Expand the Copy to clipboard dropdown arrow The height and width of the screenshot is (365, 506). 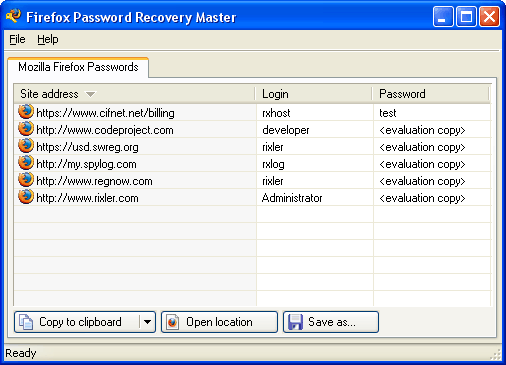coord(147,322)
